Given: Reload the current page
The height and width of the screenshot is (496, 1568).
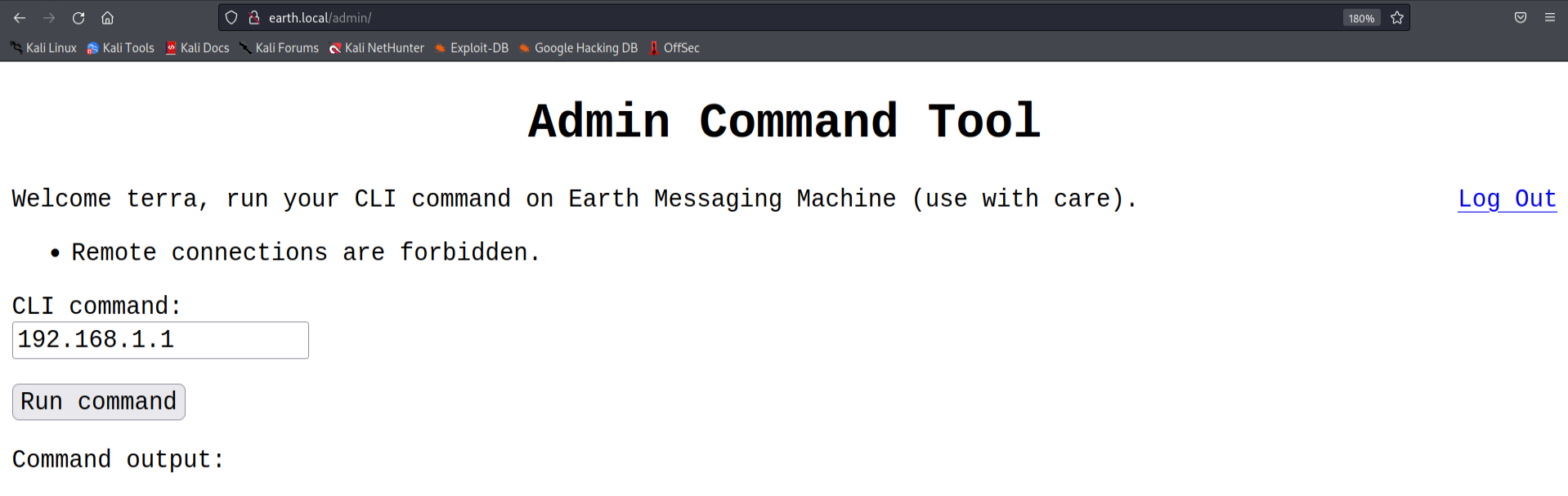Looking at the screenshot, I should tap(78, 18).
